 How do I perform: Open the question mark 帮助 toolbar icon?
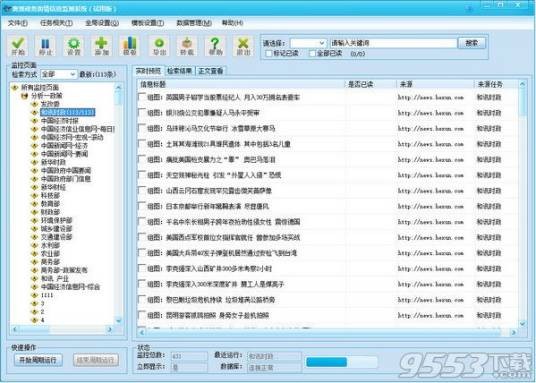click(215, 46)
